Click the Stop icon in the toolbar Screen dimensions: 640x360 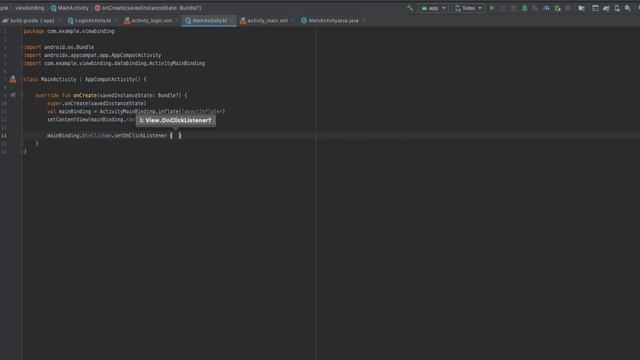pyautogui.click(x=568, y=8)
